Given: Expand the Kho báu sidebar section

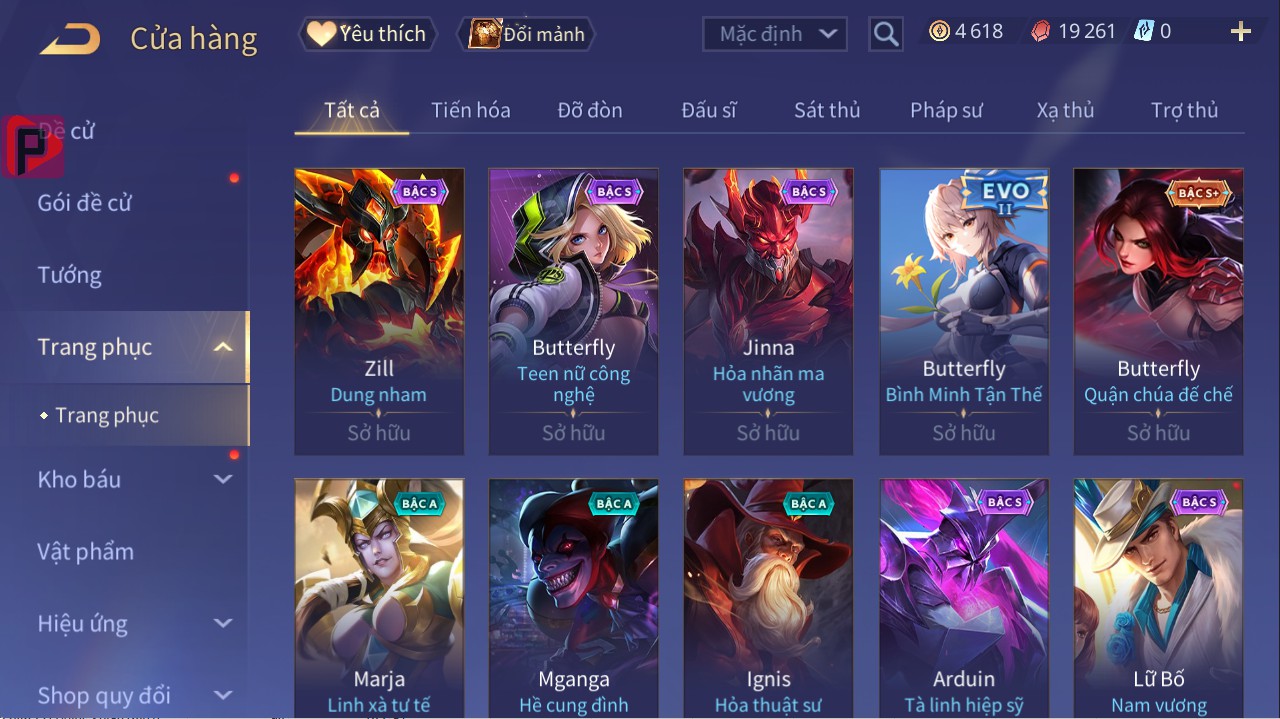Looking at the screenshot, I should pyautogui.click(x=223, y=479).
